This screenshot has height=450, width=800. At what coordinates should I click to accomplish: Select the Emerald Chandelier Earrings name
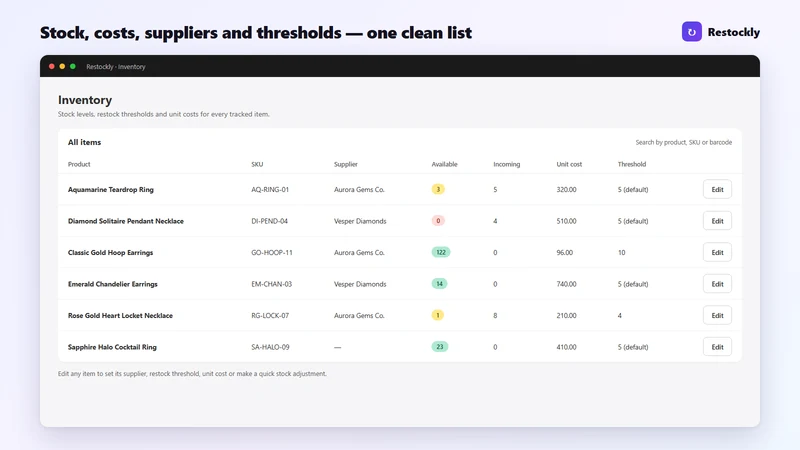point(113,284)
